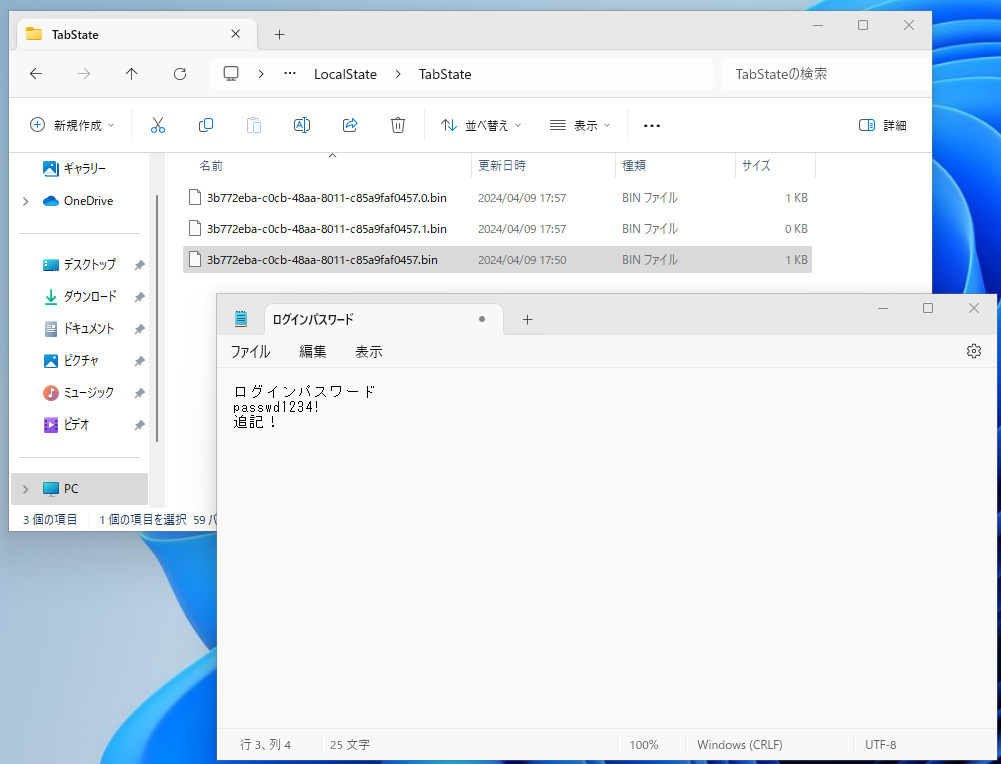Click the chevron after the PC icon in address bar
This screenshot has height=764, width=1001.
[261, 74]
